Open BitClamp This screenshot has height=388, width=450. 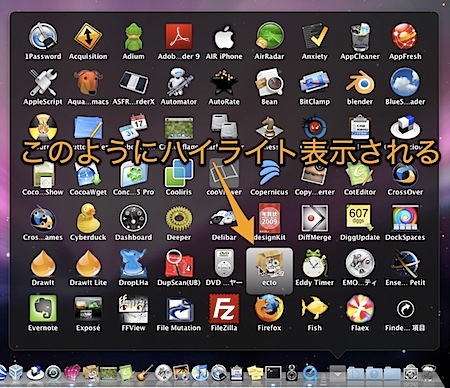tap(315, 82)
